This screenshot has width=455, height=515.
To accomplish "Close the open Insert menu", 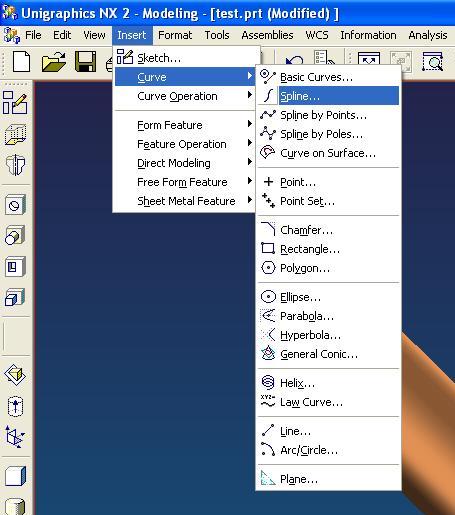I will (x=132, y=35).
